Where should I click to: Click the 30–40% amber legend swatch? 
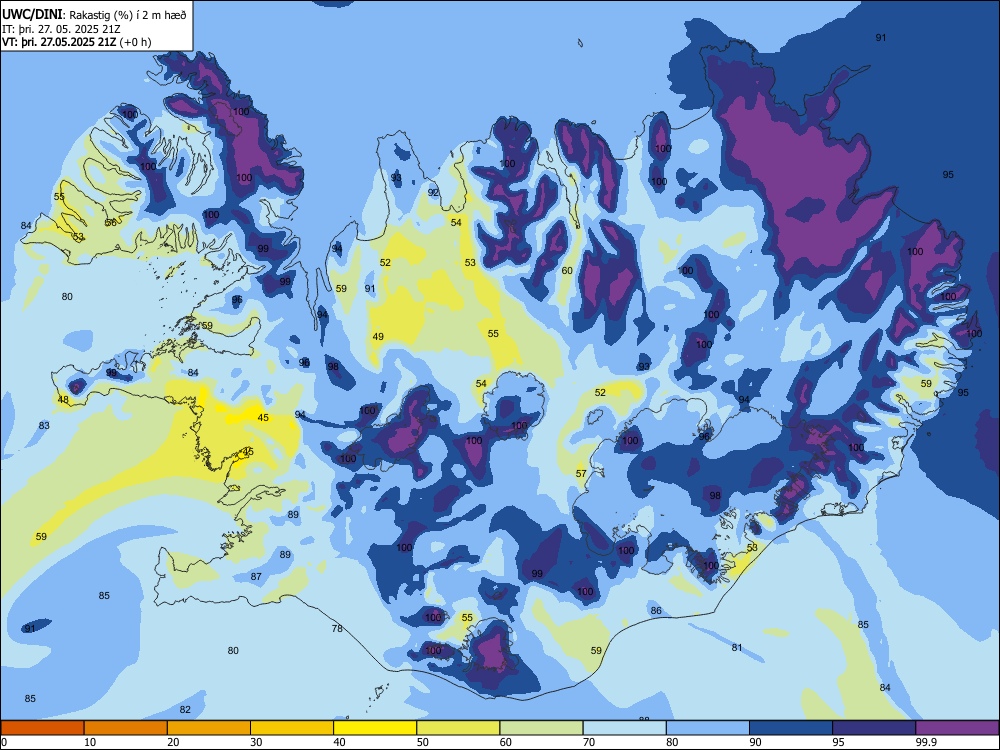pyautogui.click(x=292, y=727)
